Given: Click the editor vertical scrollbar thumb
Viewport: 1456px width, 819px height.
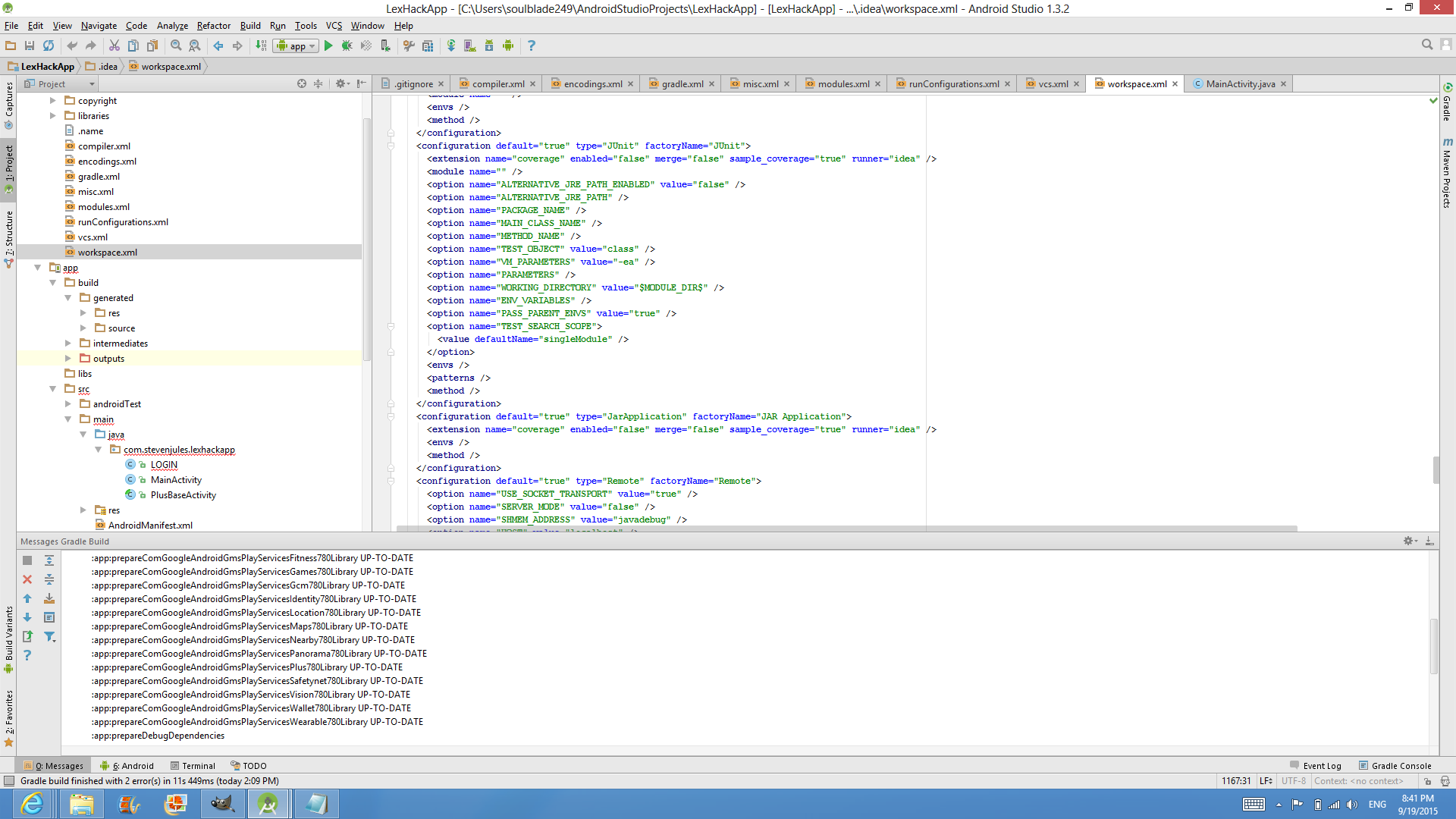Looking at the screenshot, I should coord(1436,469).
